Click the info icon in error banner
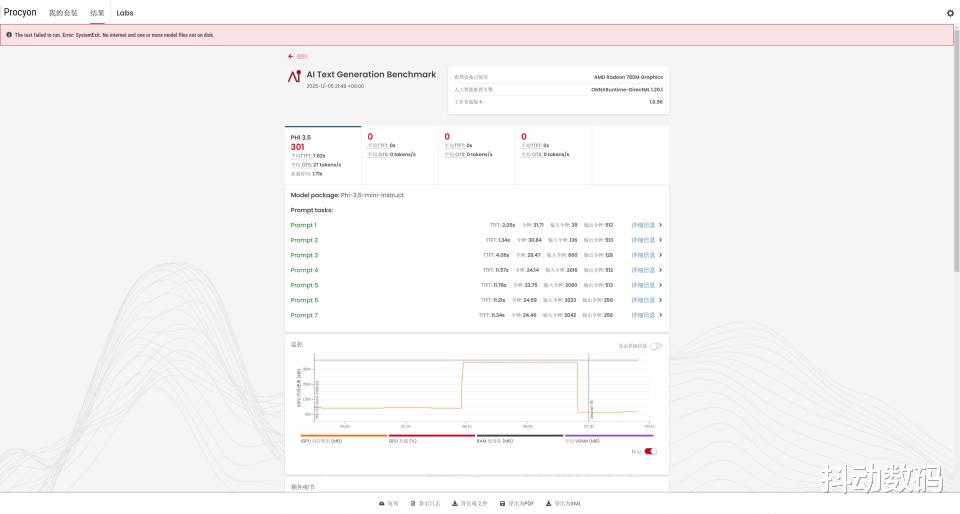The image size is (960, 514). (9, 35)
